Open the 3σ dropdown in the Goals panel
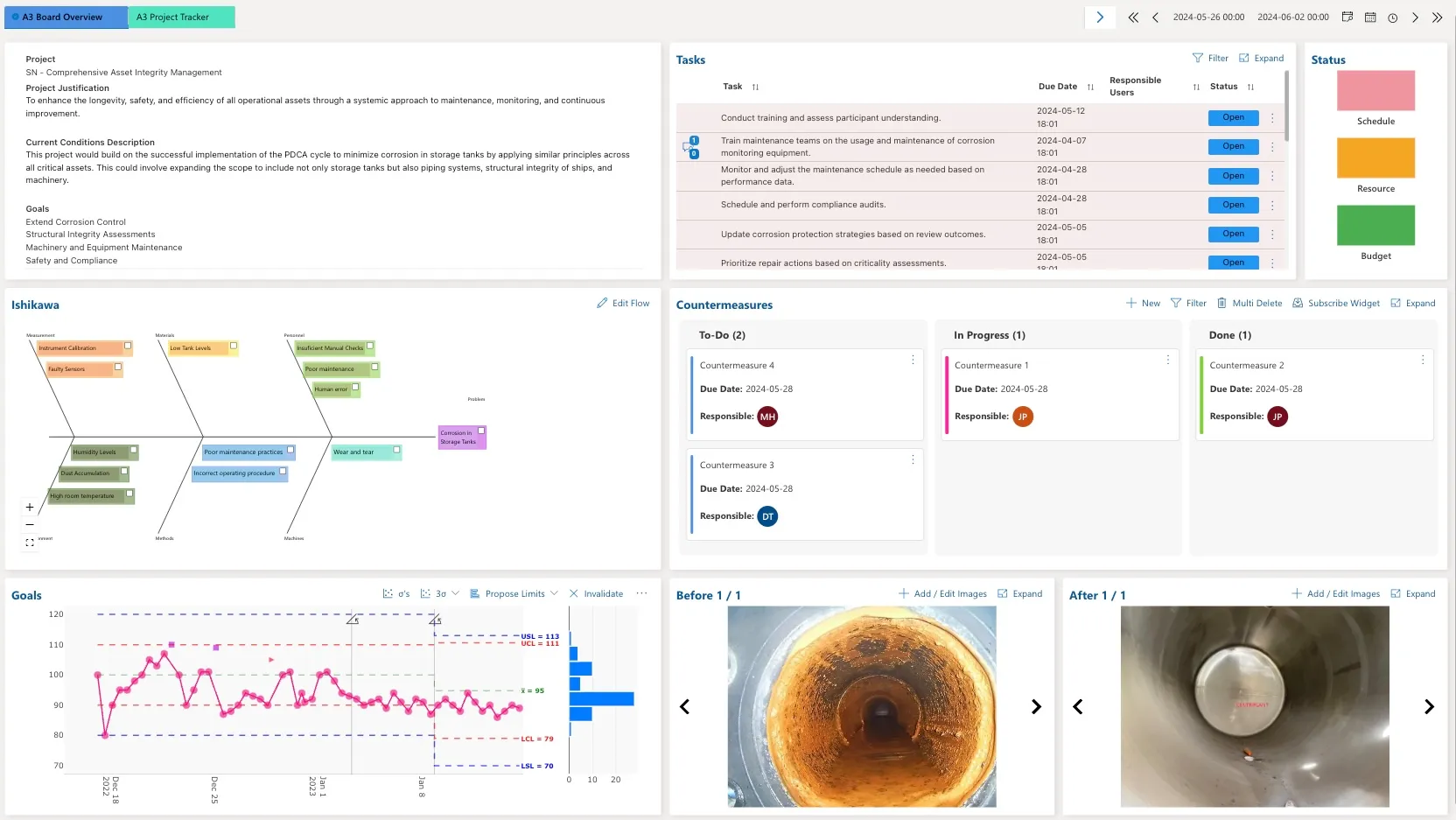This screenshot has height=820, width=1456. click(440, 593)
